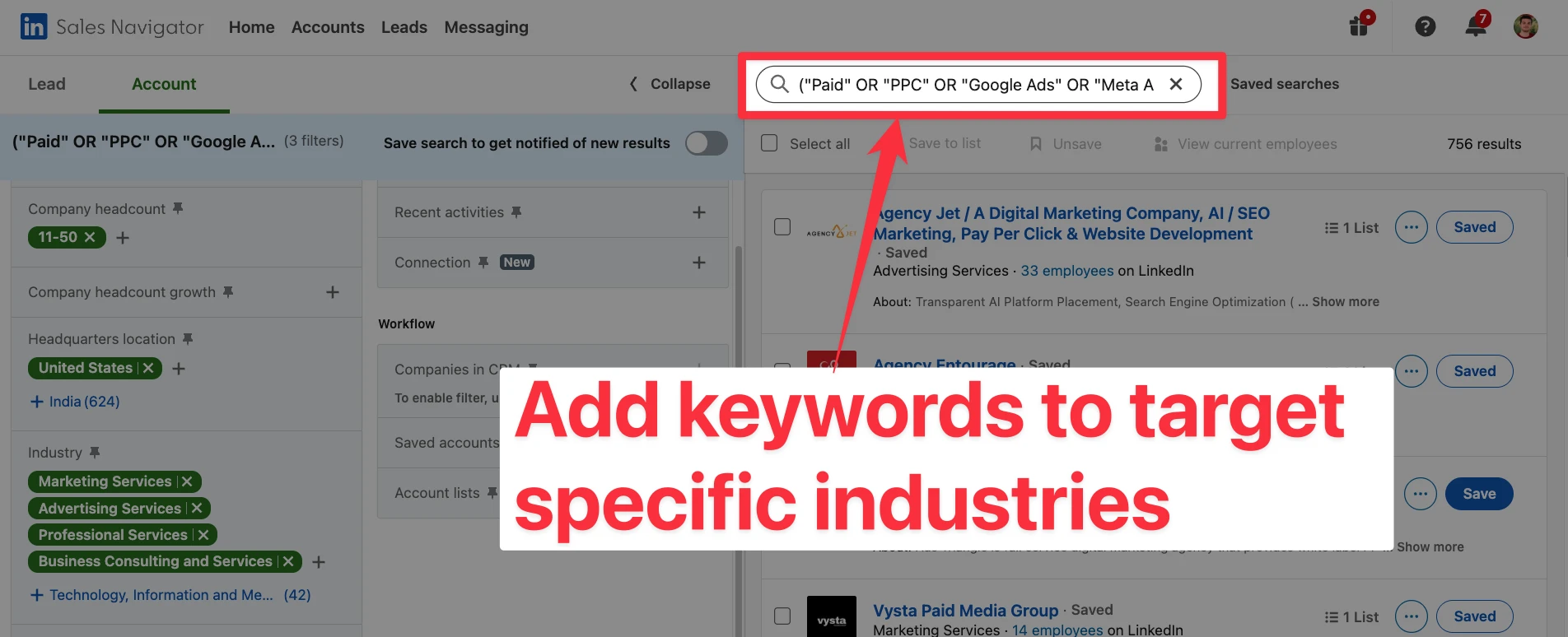Viewport: 1568px width, 637px height.
Task: Open the profile avatar menu
Action: click(x=1526, y=26)
